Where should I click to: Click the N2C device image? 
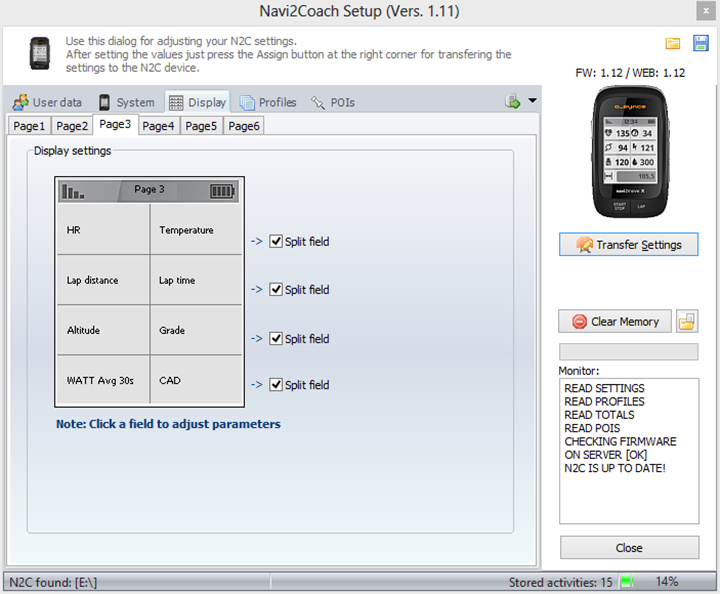630,152
